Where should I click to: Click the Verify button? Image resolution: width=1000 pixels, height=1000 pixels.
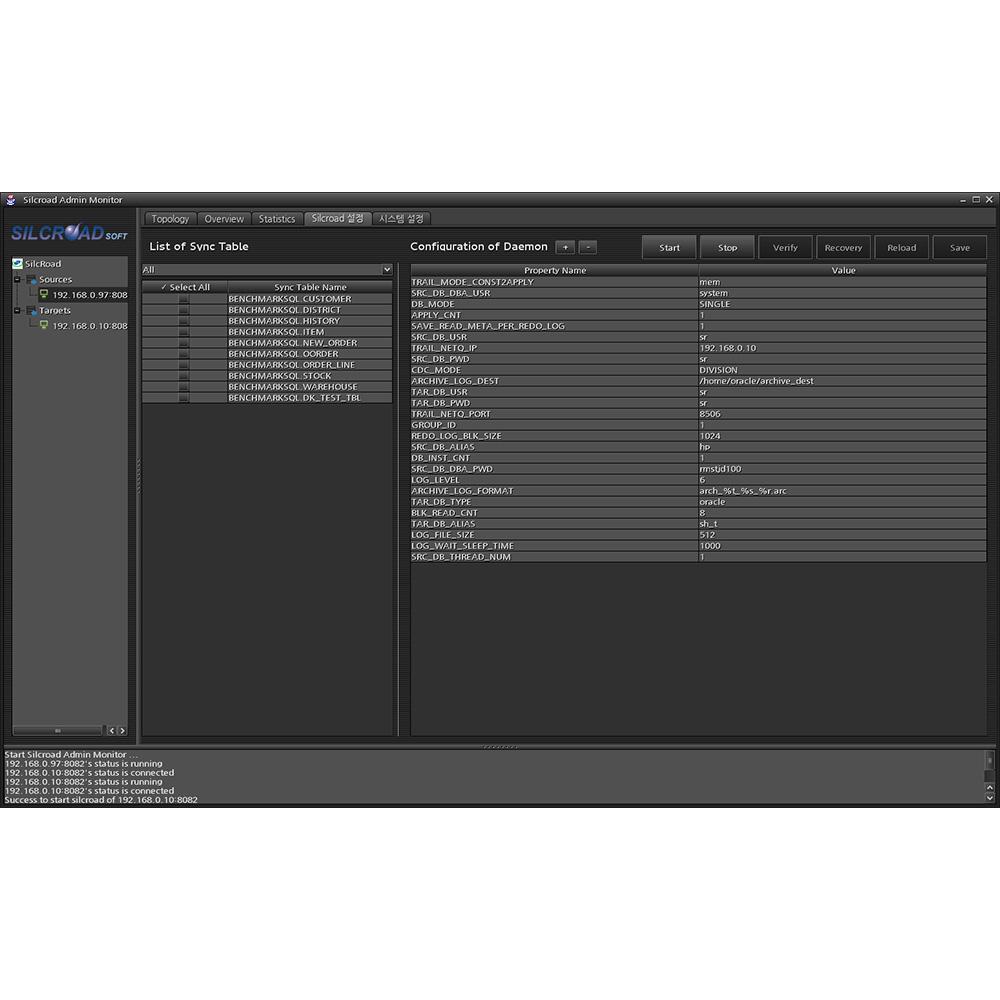coord(785,247)
